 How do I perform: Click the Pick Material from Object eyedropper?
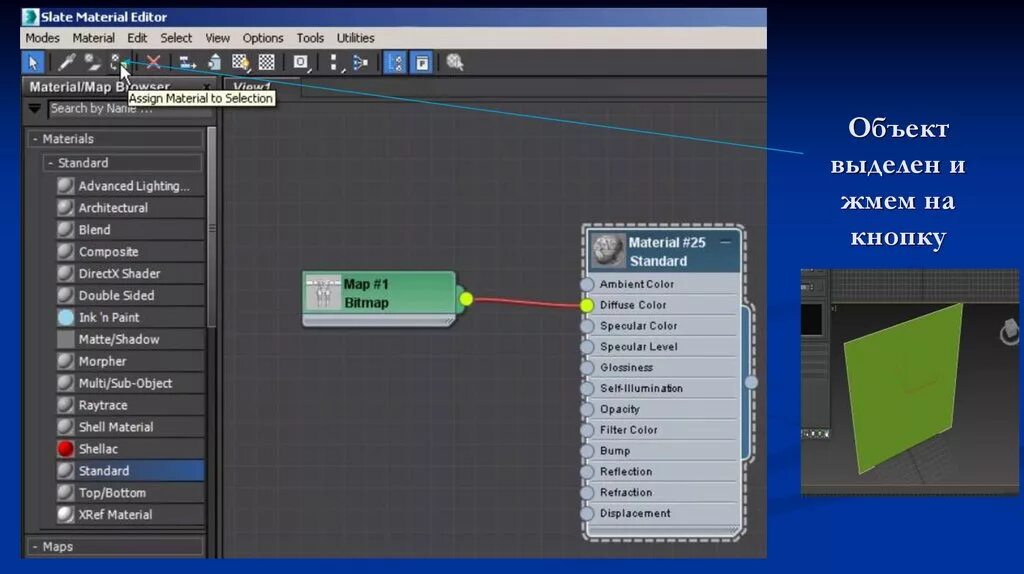click(x=67, y=63)
